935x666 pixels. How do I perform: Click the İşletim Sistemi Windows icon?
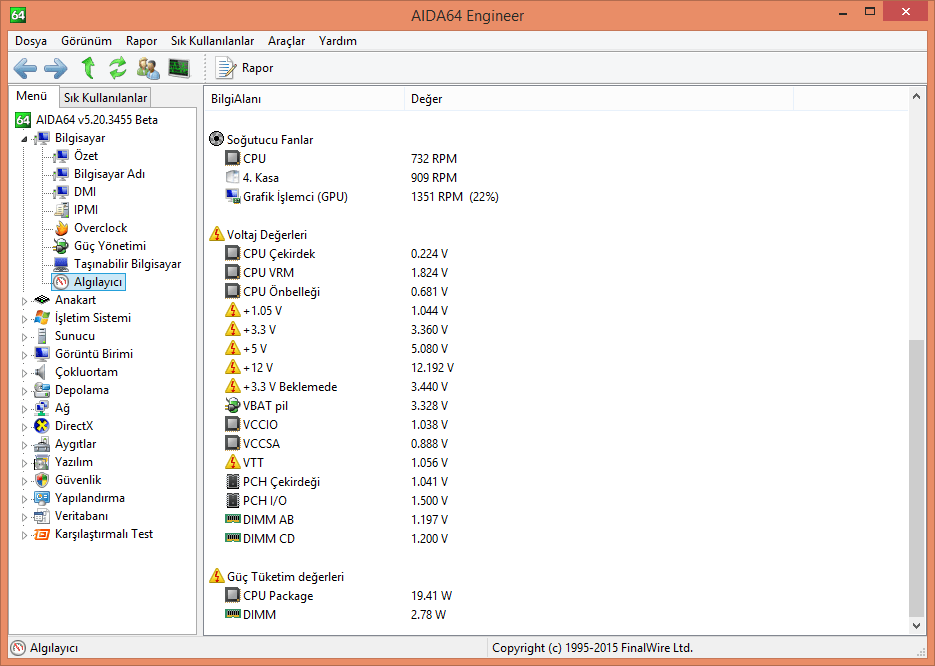42,318
